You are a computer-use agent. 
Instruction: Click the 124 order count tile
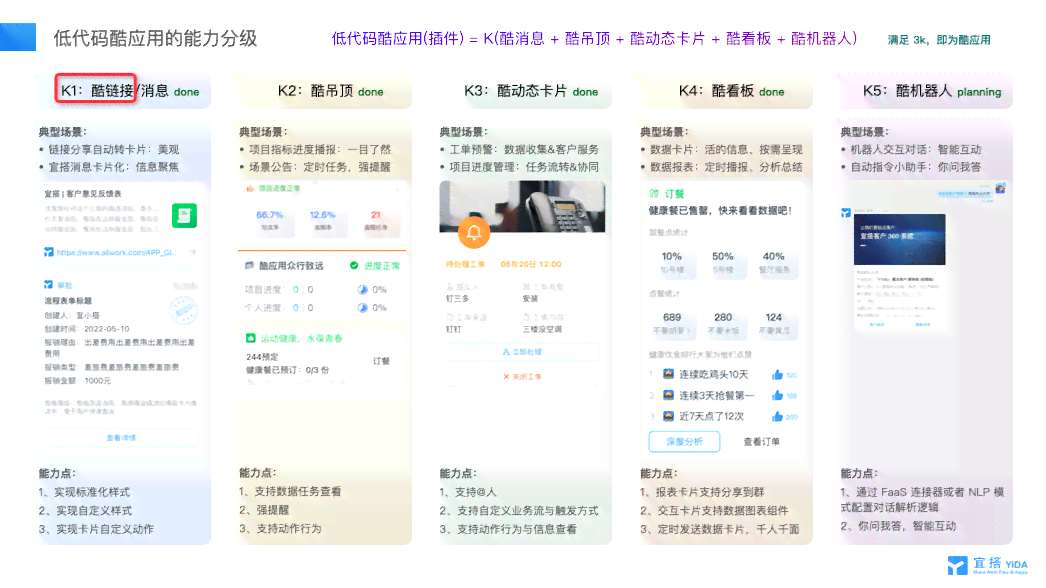[x=774, y=323]
